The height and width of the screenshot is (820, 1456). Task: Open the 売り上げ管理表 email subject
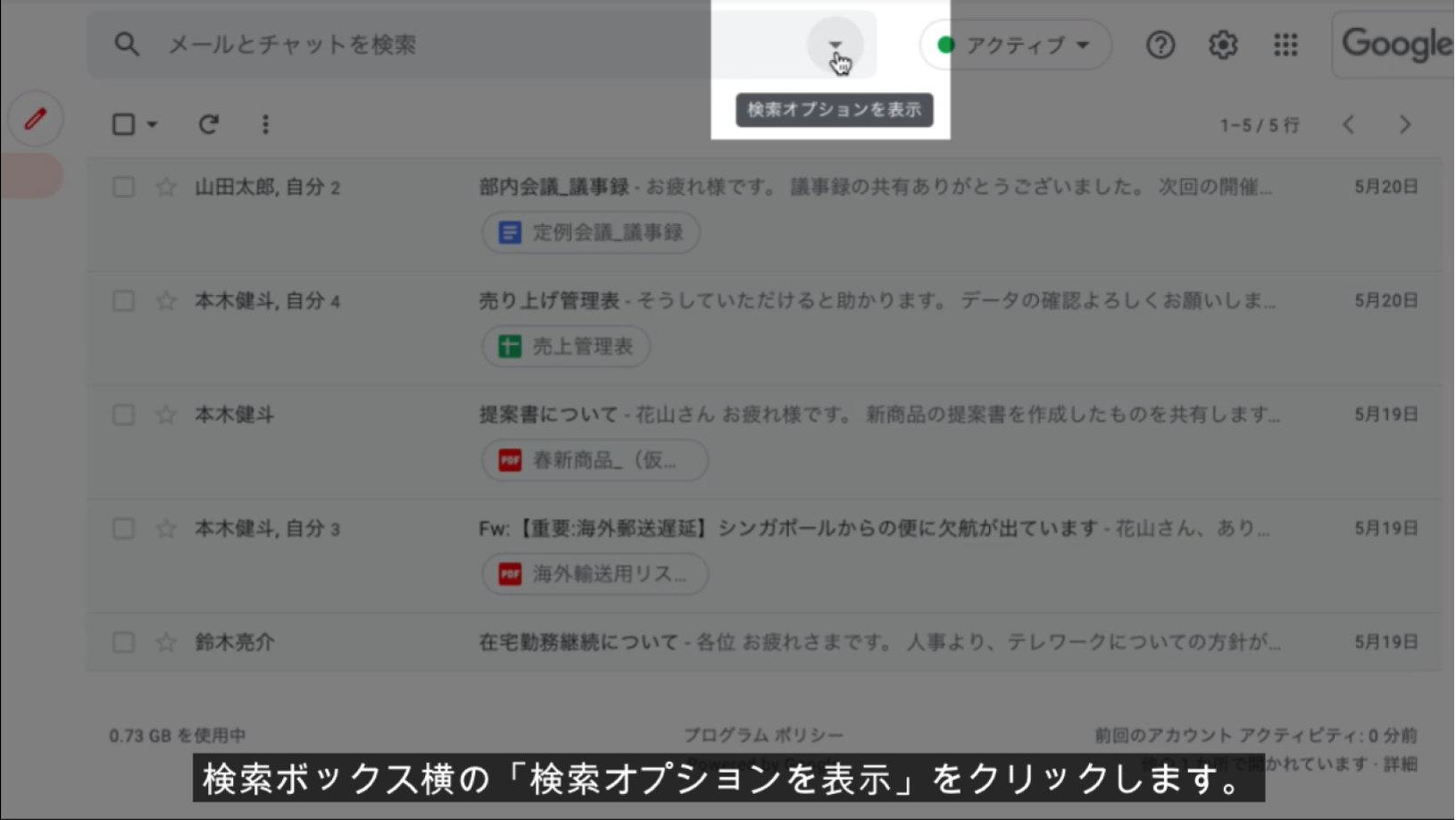[549, 301]
